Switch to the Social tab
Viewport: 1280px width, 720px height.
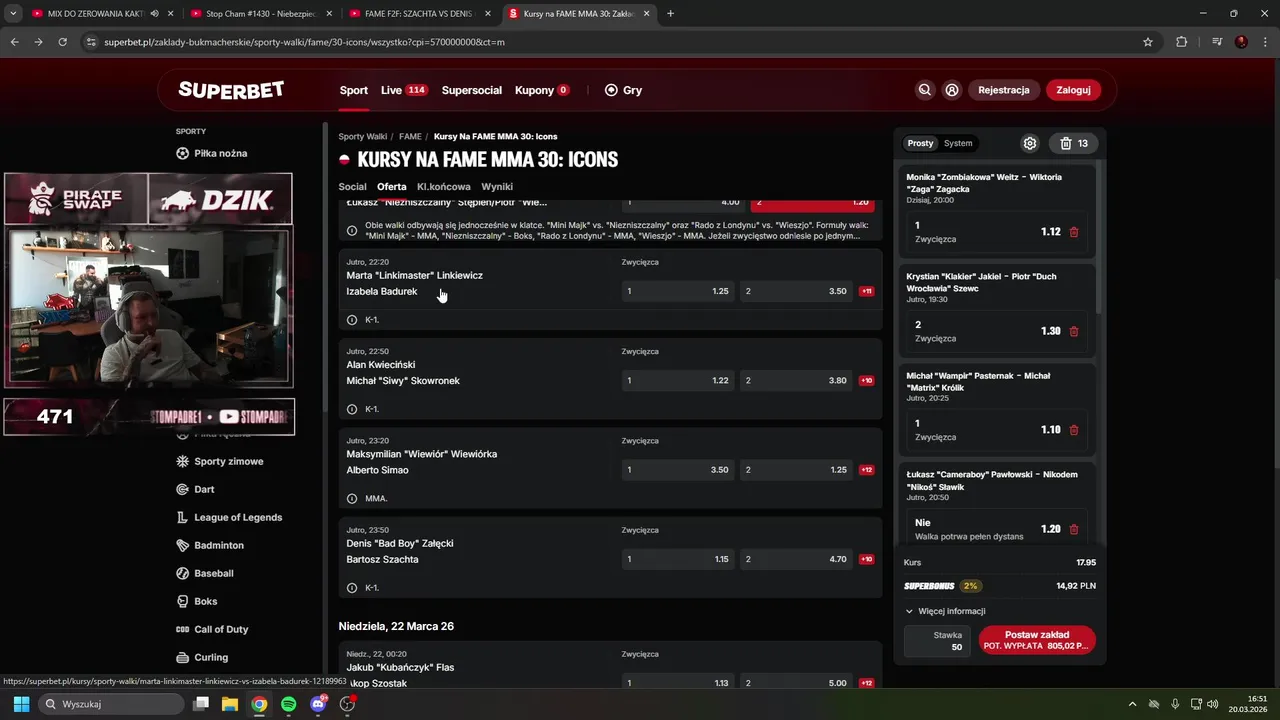tap(352, 187)
